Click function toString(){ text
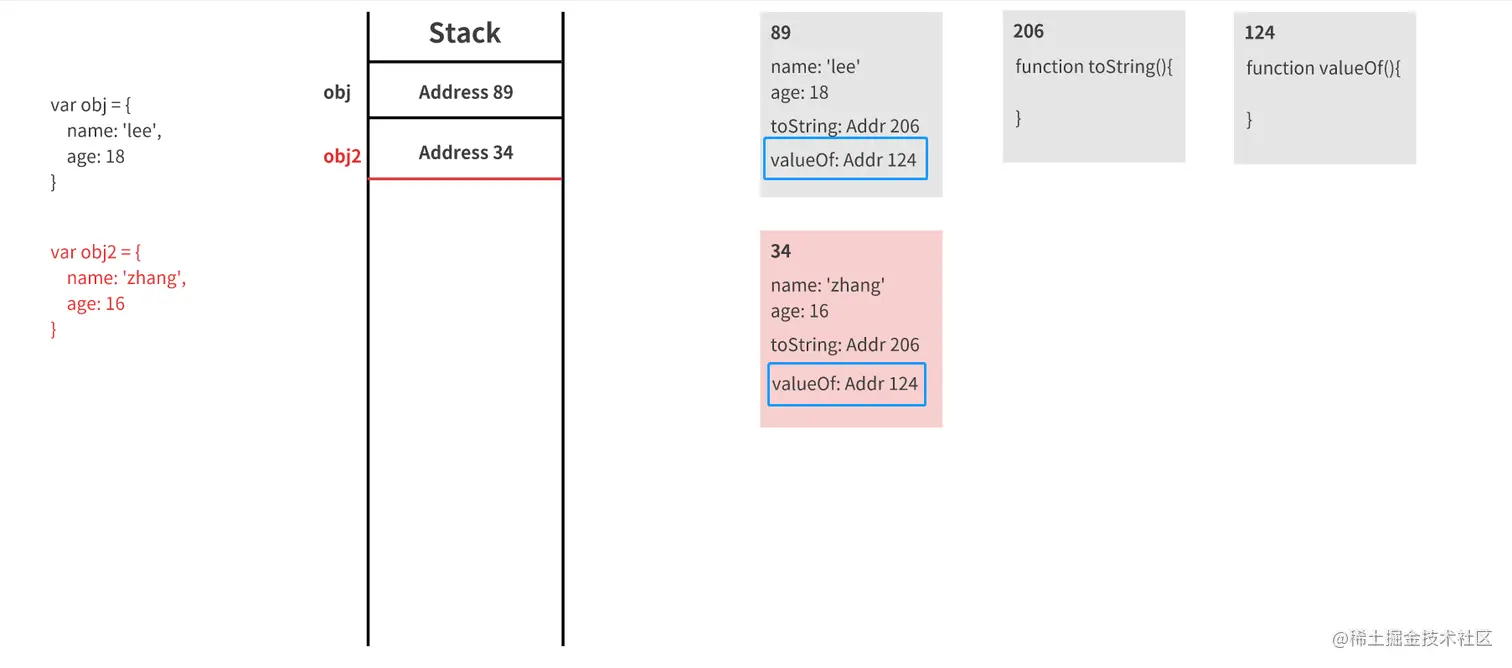1512x668 pixels. click(1093, 67)
